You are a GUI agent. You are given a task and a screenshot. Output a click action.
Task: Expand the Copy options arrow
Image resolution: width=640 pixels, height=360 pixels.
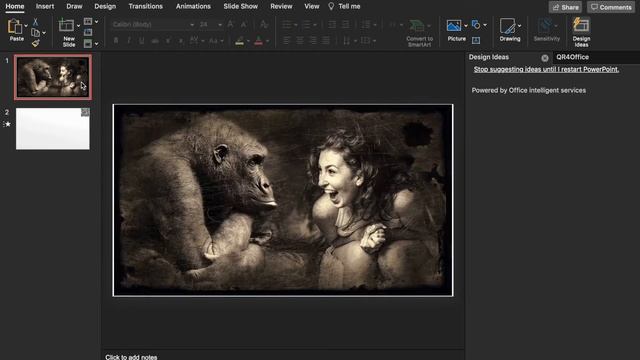point(44,33)
